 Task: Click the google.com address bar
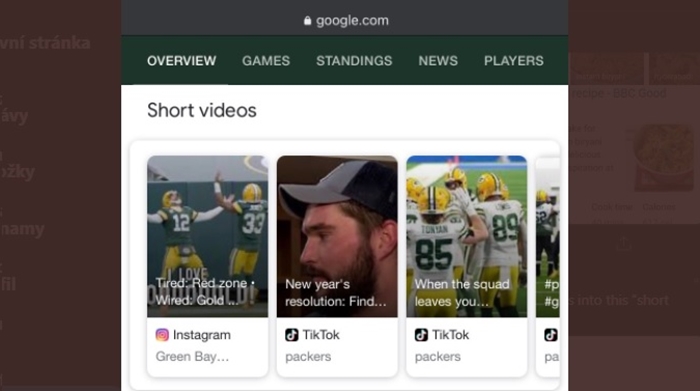345,21
